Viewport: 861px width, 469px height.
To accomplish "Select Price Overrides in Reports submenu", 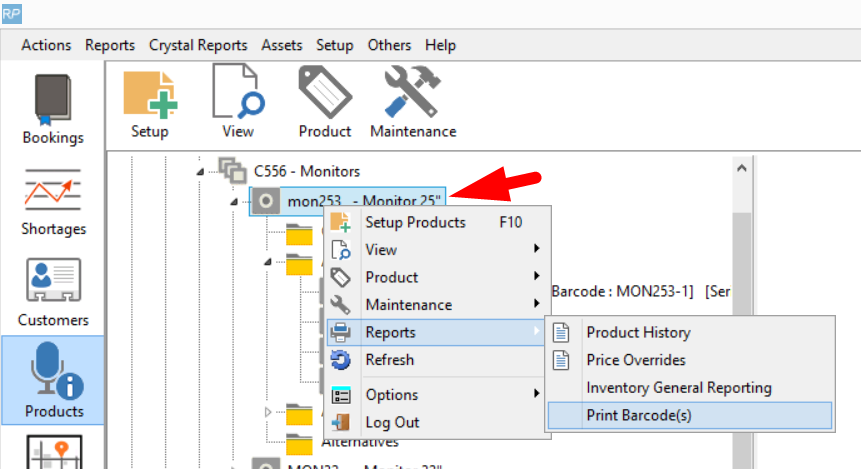I will pos(690,360).
